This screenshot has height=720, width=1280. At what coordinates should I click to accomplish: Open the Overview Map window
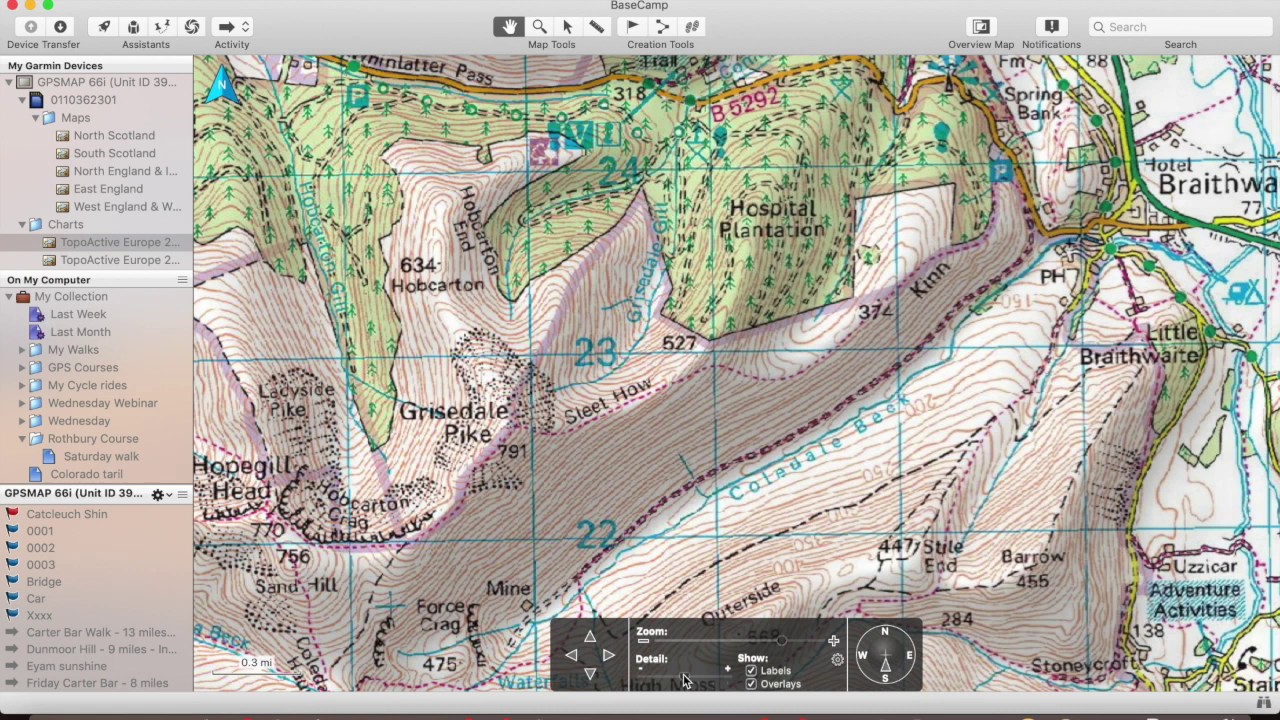click(x=981, y=27)
